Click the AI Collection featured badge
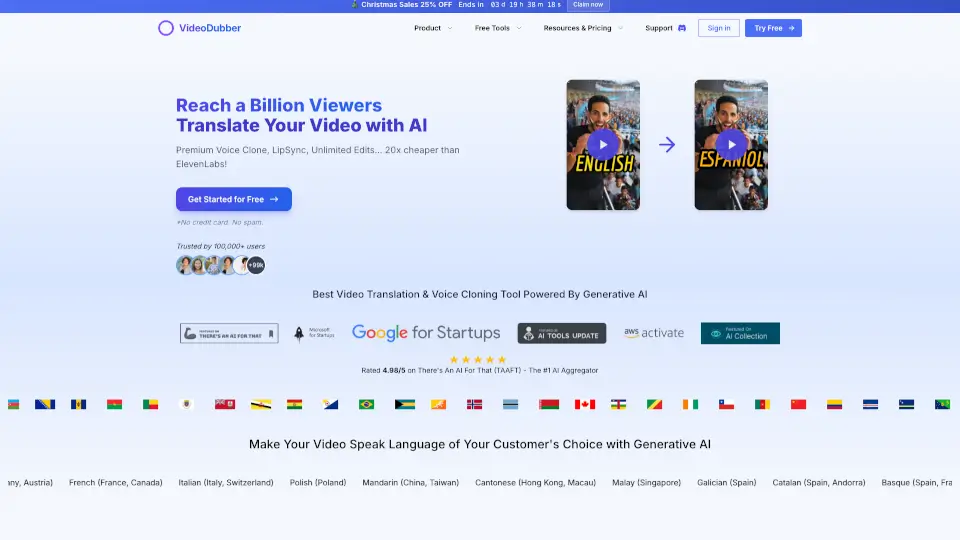This screenshot has width=960, height=540. (x=740, y=333)
